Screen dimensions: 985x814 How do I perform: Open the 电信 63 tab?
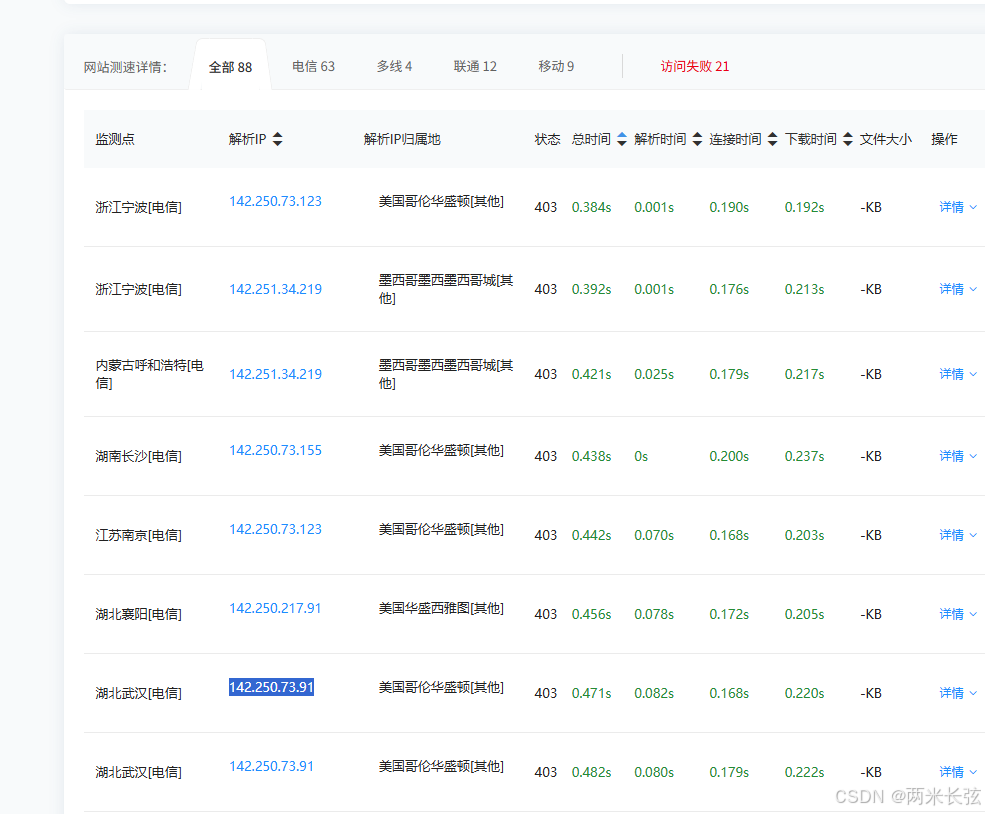coord(313,66)
